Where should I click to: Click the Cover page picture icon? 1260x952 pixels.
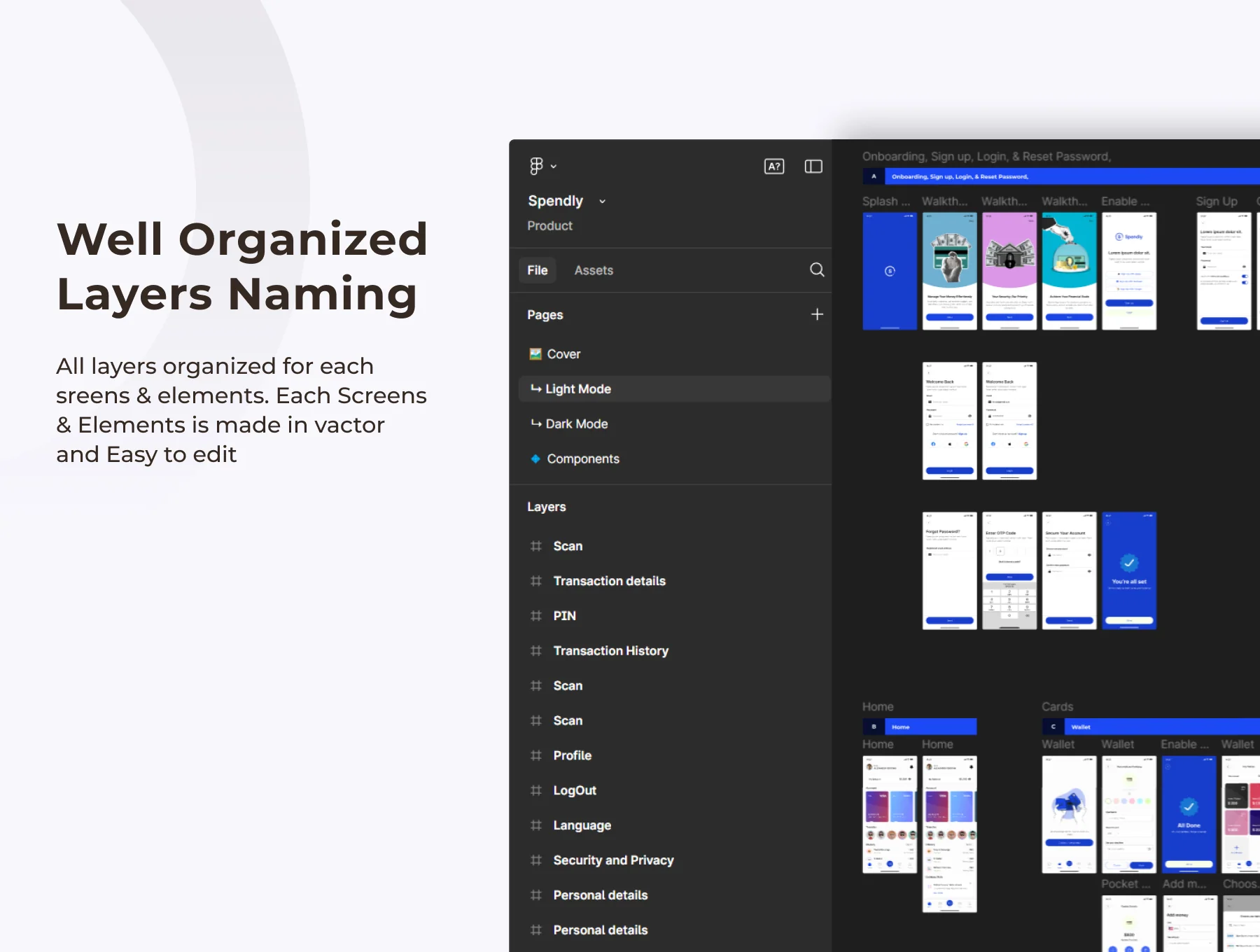click(x=535, y=354)
